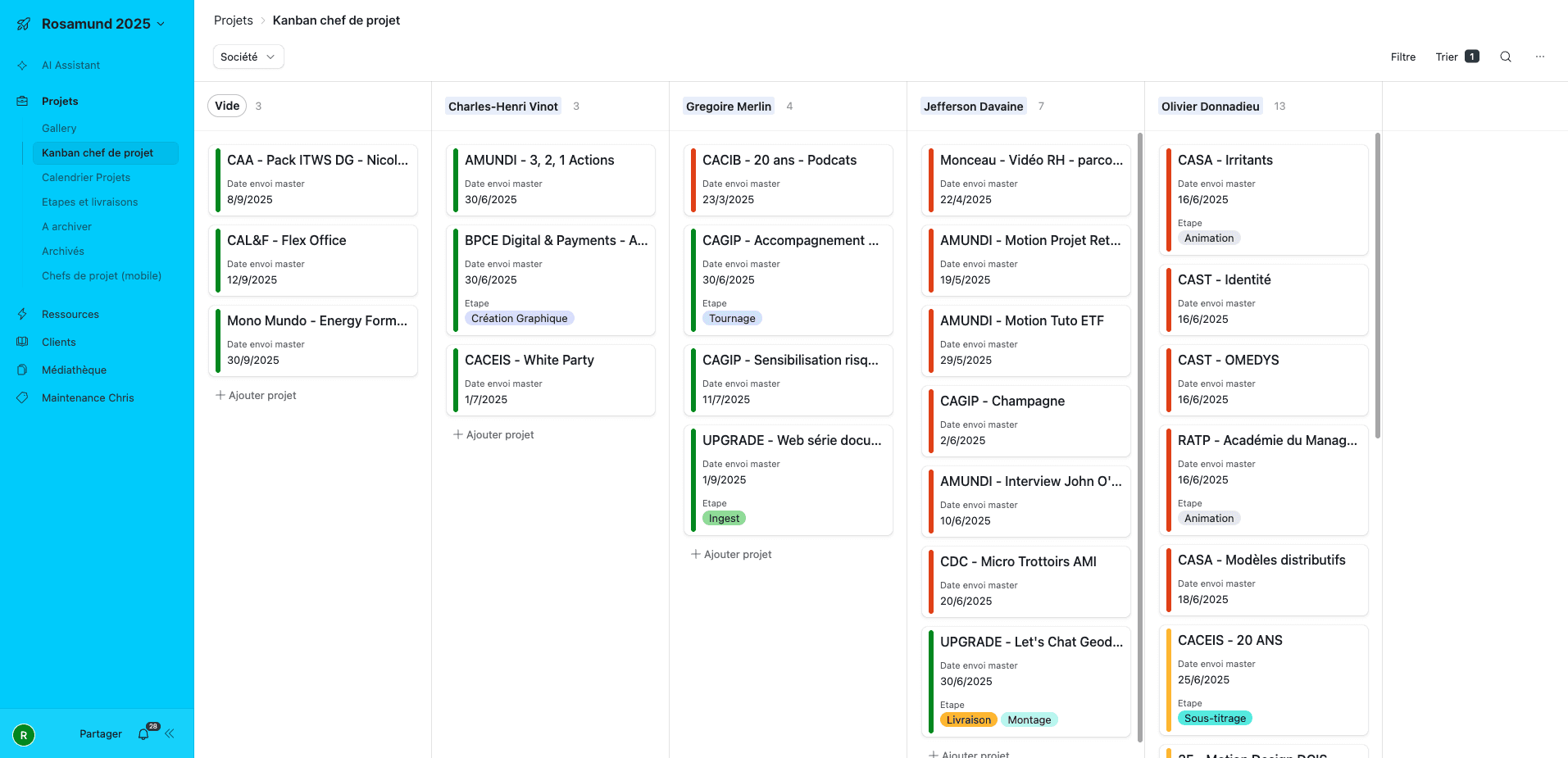Open the Médiathèque section

pos(75,370)
